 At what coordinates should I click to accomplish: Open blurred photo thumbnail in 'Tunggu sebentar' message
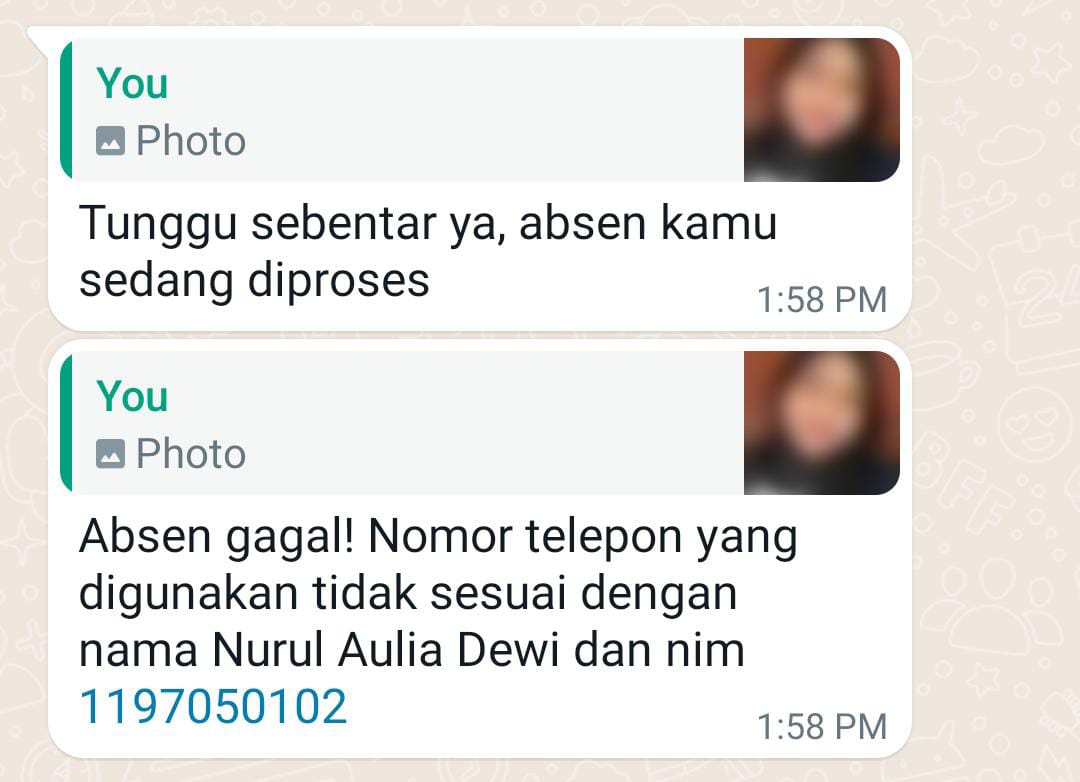point(822,110)
